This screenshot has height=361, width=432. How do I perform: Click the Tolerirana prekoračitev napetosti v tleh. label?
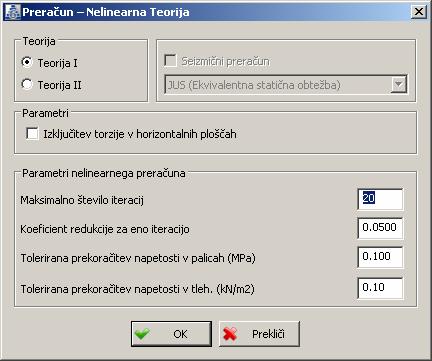137,289
